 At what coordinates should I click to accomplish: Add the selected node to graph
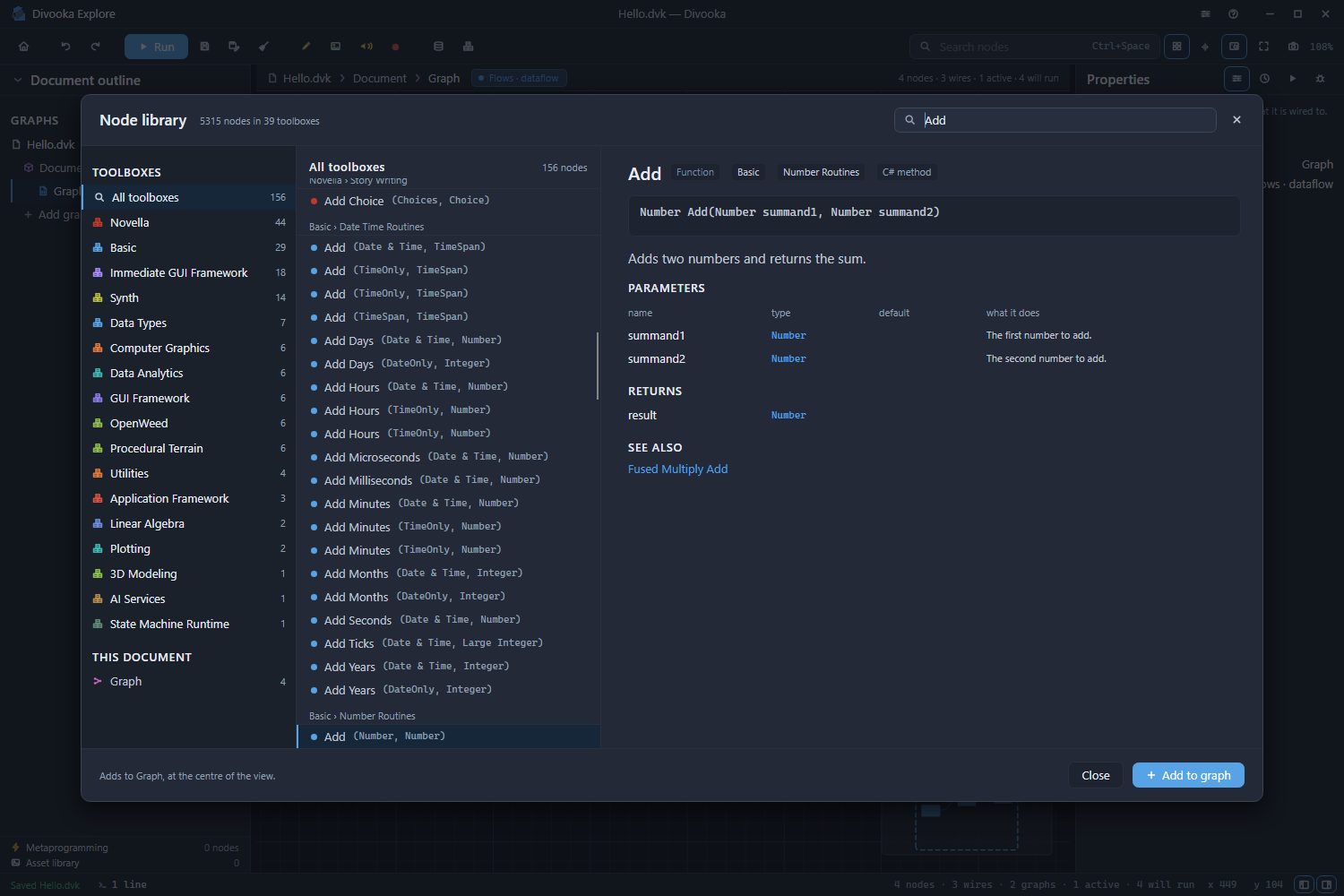click(x=1188, y=775)
